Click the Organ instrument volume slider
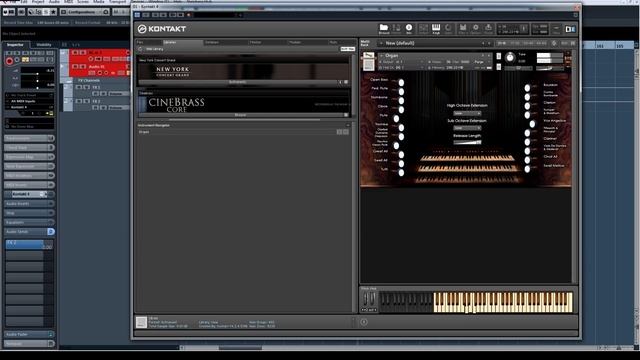The image size is (640, 360). click(549, 68)
